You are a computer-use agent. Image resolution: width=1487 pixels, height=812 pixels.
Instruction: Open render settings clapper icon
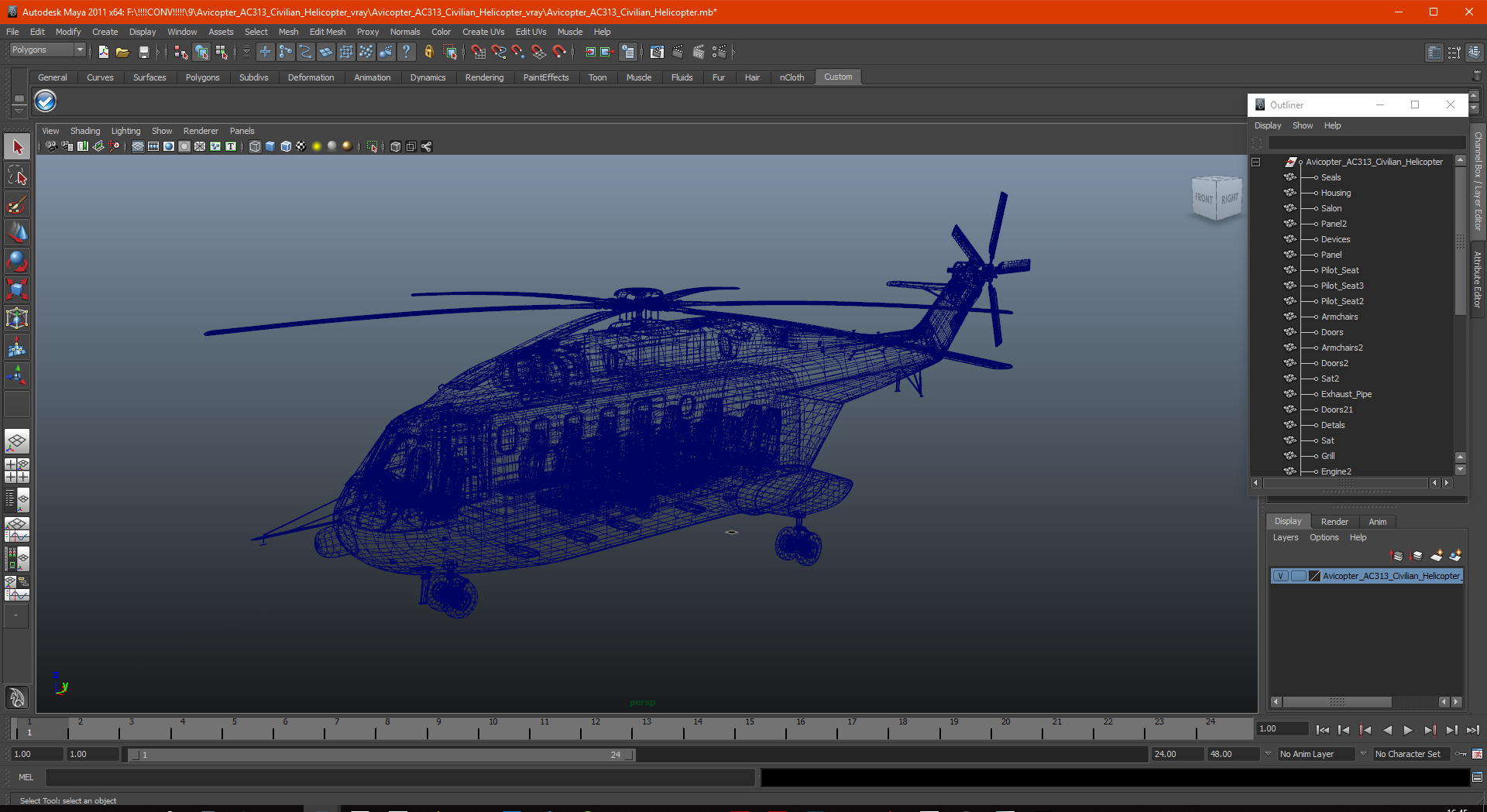719,52
